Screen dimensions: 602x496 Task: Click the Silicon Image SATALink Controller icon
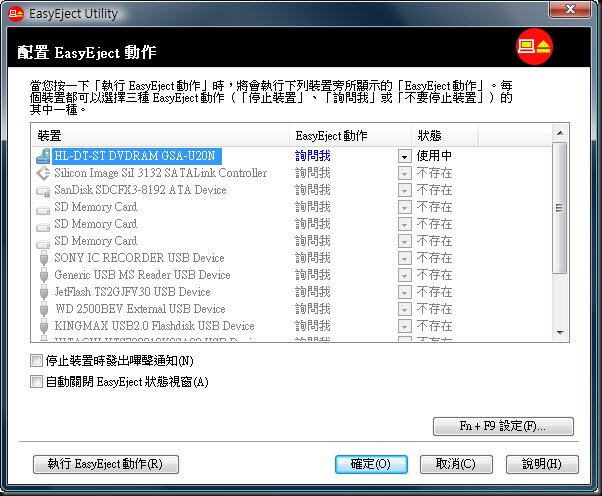click(x=43, y=173)
